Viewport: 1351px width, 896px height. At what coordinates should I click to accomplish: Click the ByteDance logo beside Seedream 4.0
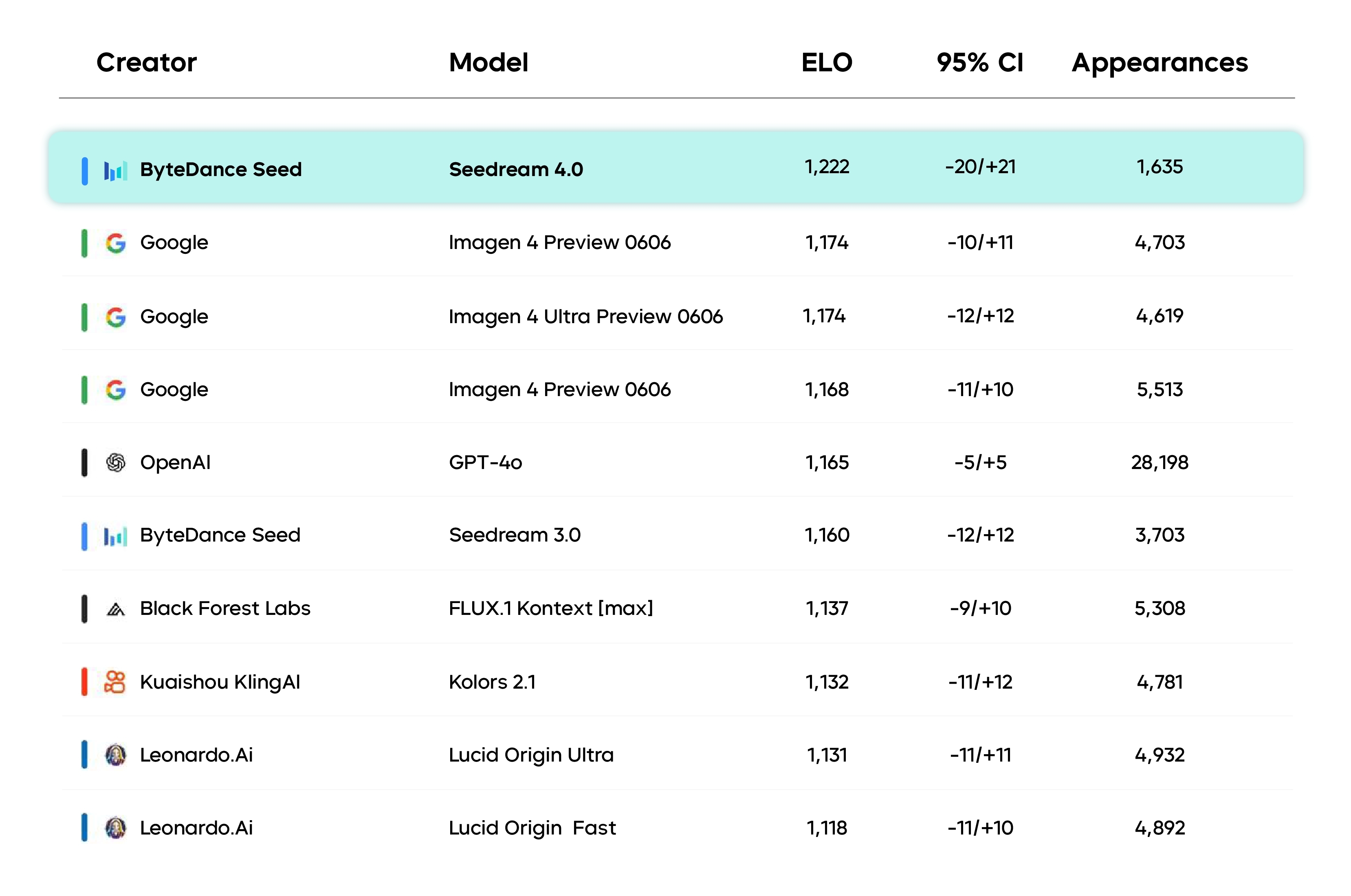pos(115,170)
